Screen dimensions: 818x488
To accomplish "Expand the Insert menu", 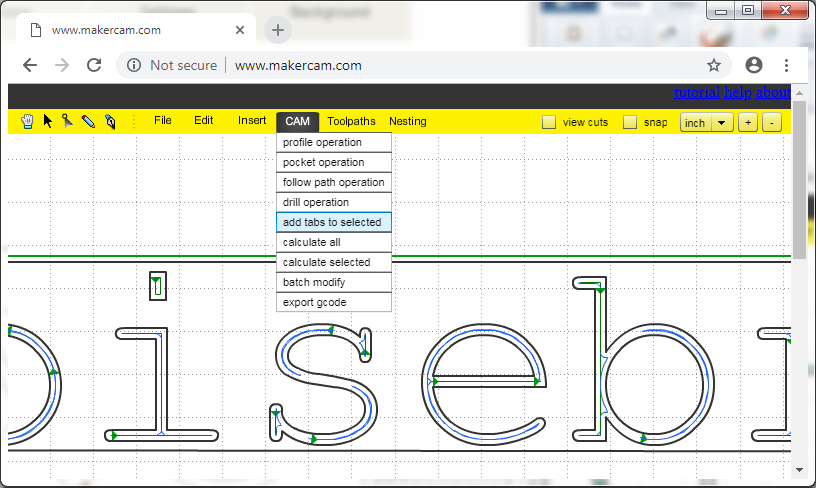I will tap(252, 121).
